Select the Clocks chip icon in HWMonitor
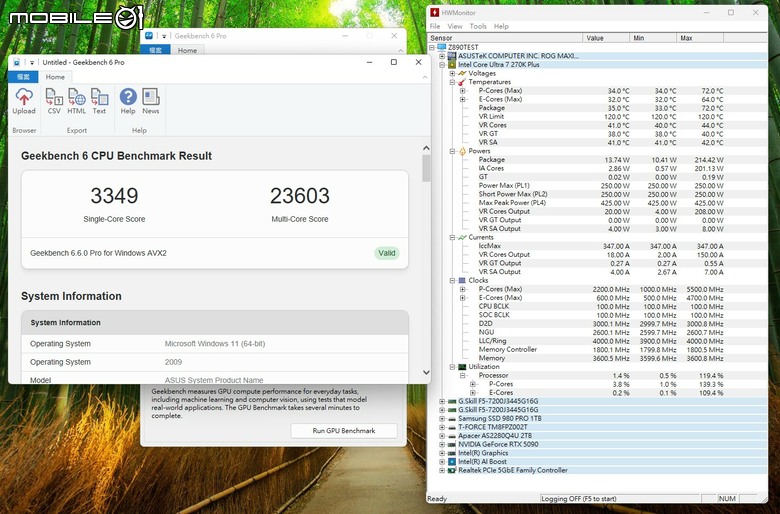Image resolution: width=780 pixels, height=514 pixels. [x=462, y=281]
